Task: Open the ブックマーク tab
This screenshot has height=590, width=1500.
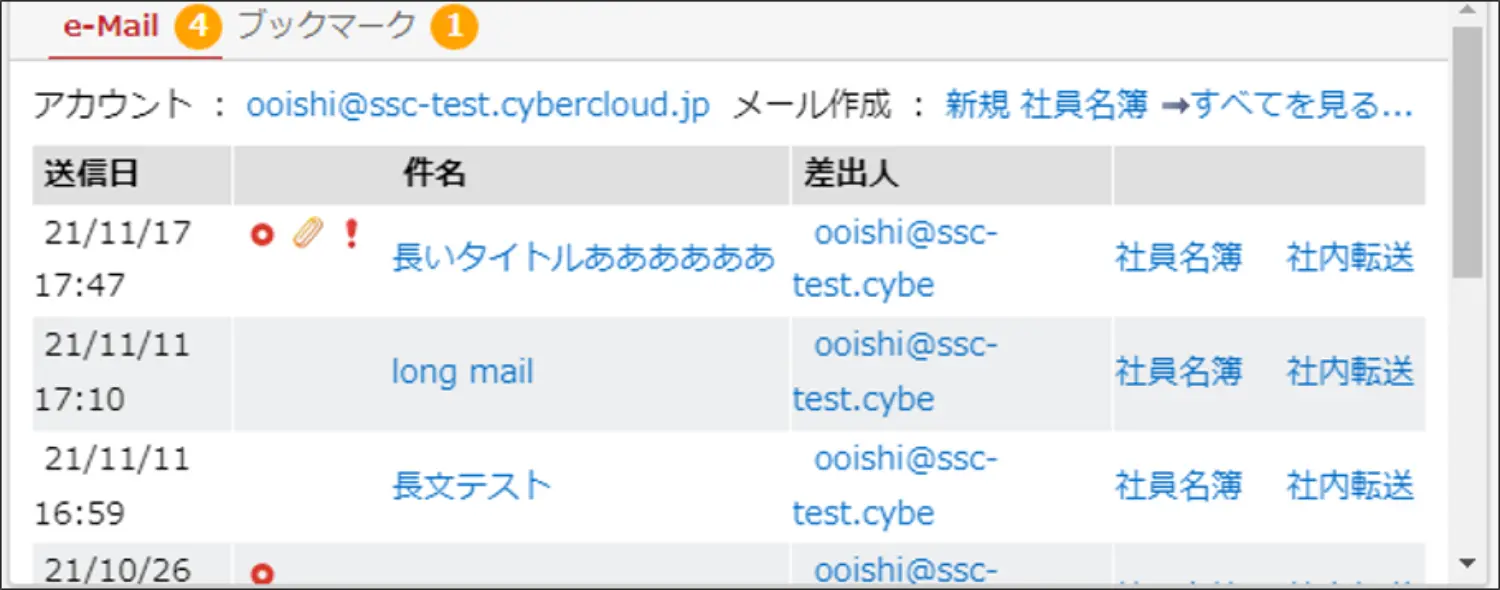Action: [326, 27]
